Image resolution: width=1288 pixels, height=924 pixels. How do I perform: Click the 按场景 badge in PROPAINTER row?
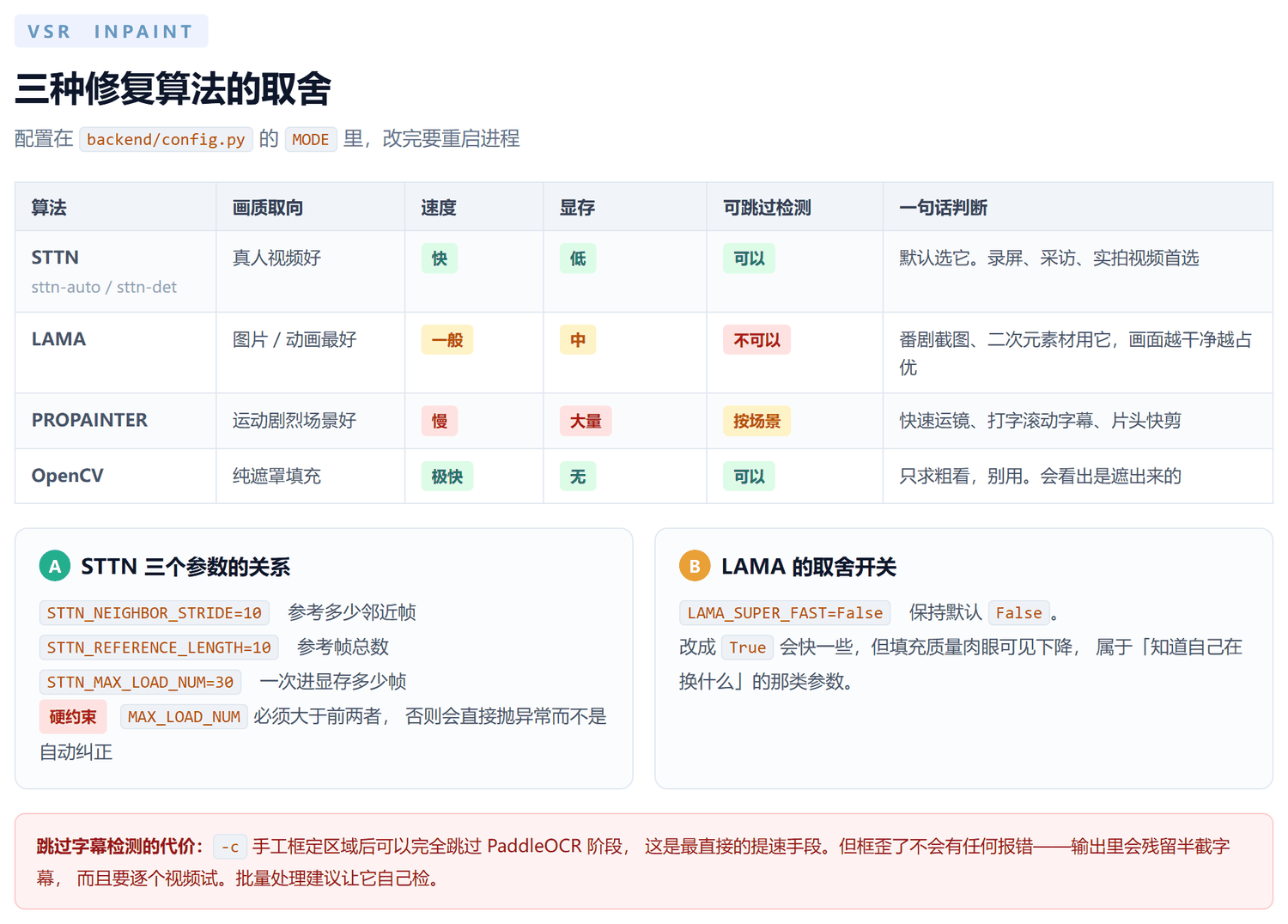point(756,421)
